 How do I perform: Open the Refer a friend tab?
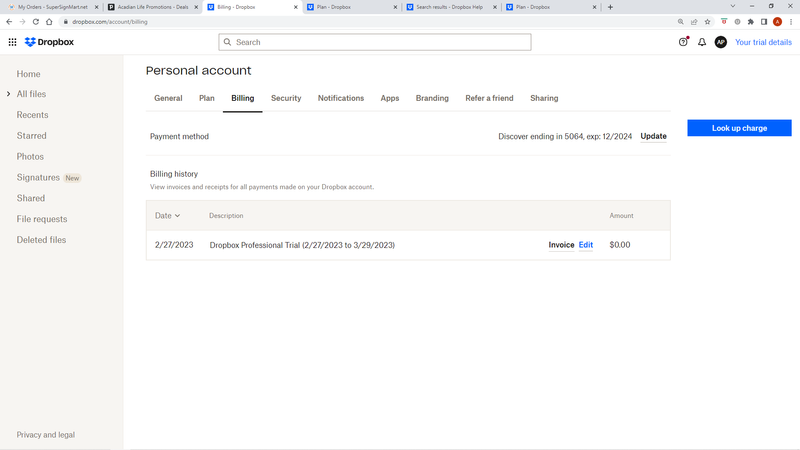[x=489, y=98]
